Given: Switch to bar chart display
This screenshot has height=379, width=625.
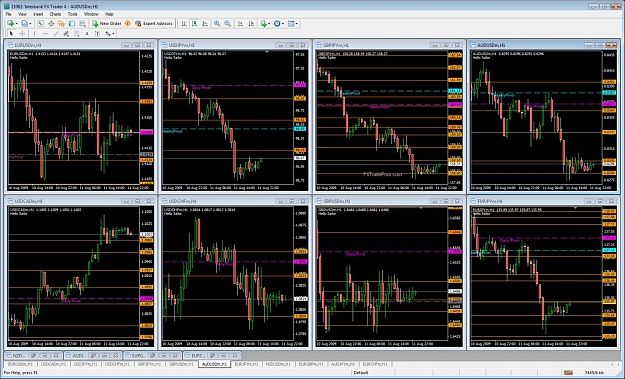Looking at the screenshot, I should pos(184,24).
